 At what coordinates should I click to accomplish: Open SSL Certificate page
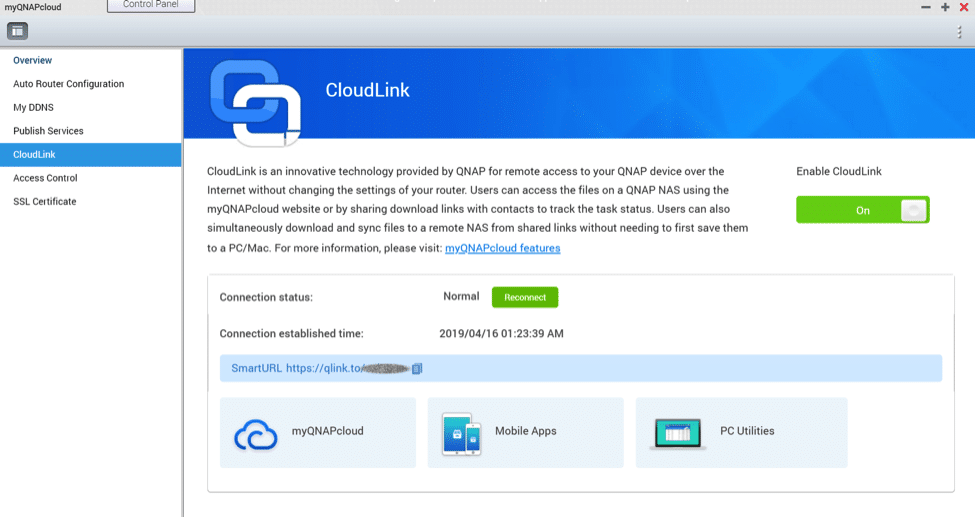pos(91,202)
